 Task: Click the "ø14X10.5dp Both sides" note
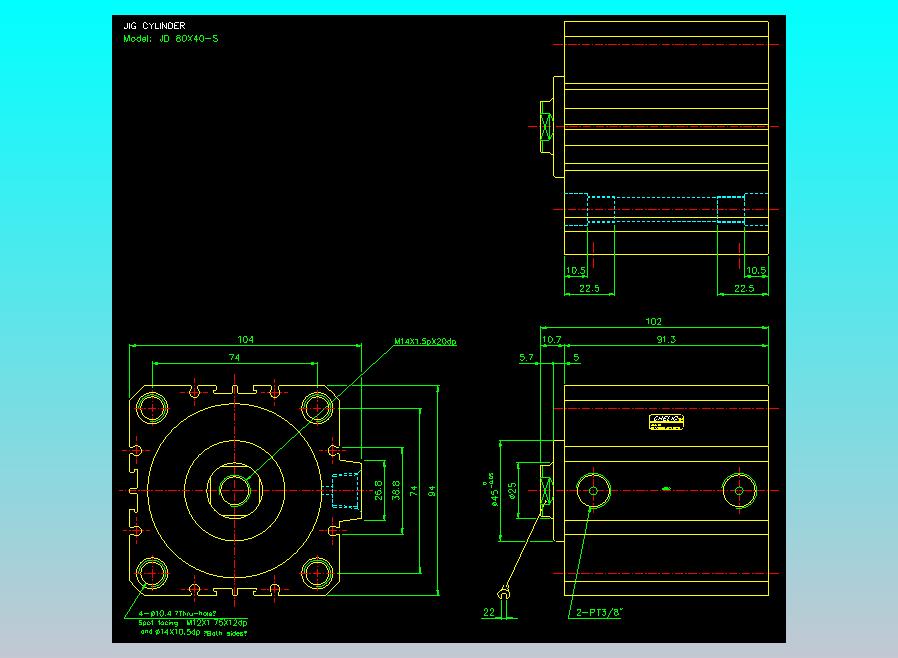coord(194,632)
